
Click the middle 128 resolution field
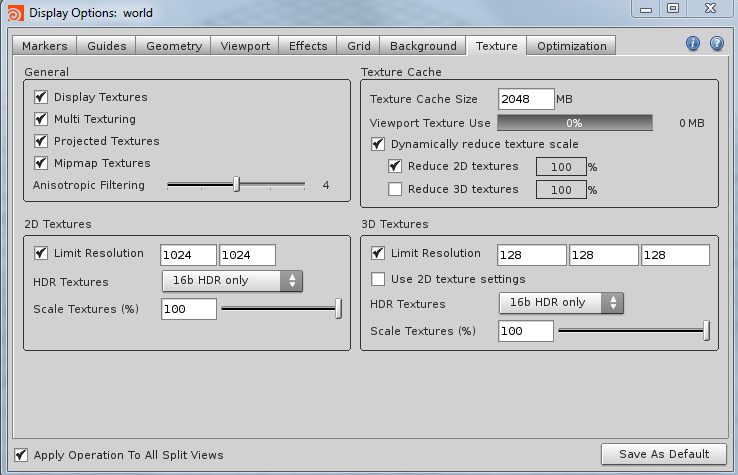[x=604, y=255]
